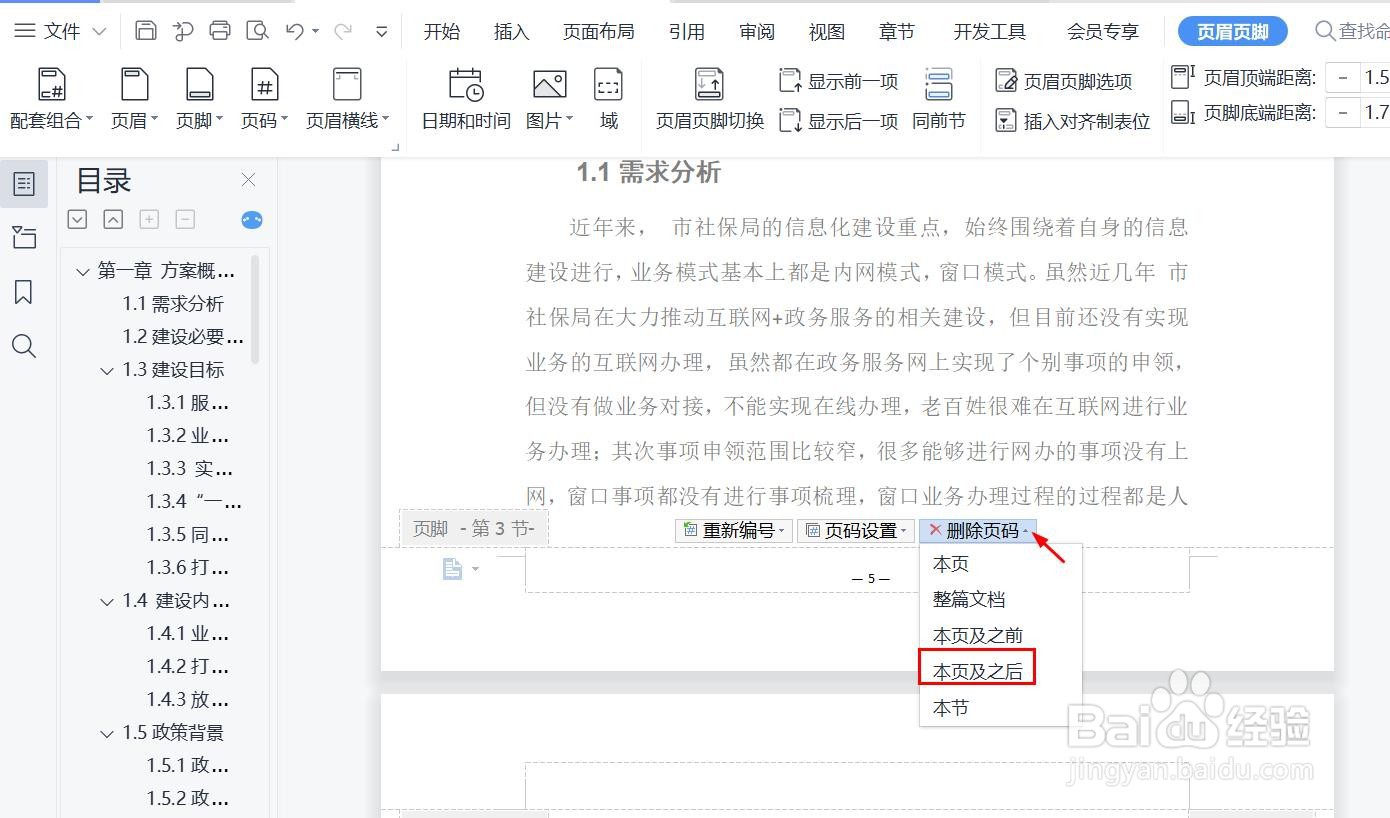Open the 页码 page number dropdown
Viewport: 1390px width, 818px height.
(263, 95)
